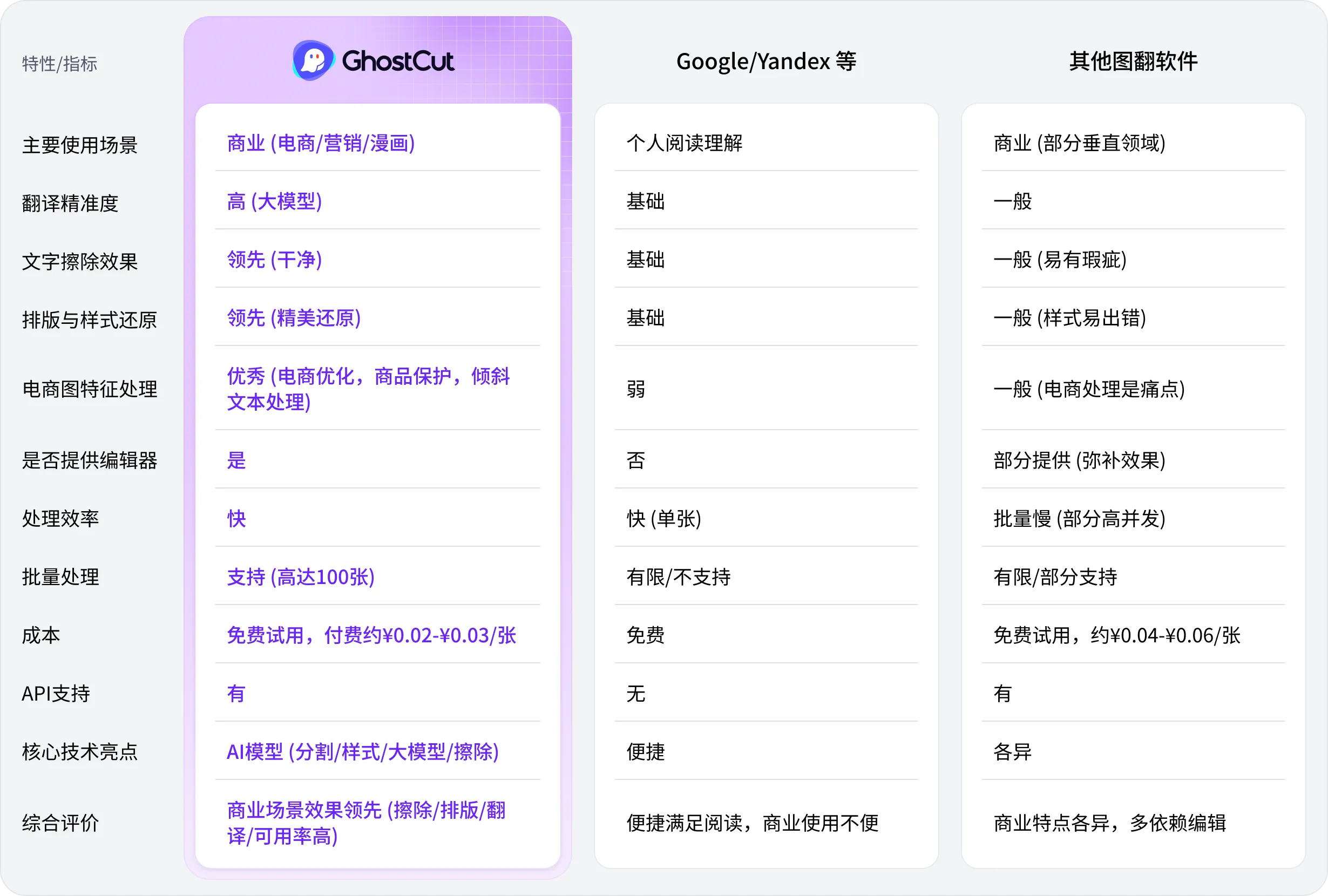Click the '翻译精准度' row label
Screen dimensions: 1328x896
click(70, 203)
